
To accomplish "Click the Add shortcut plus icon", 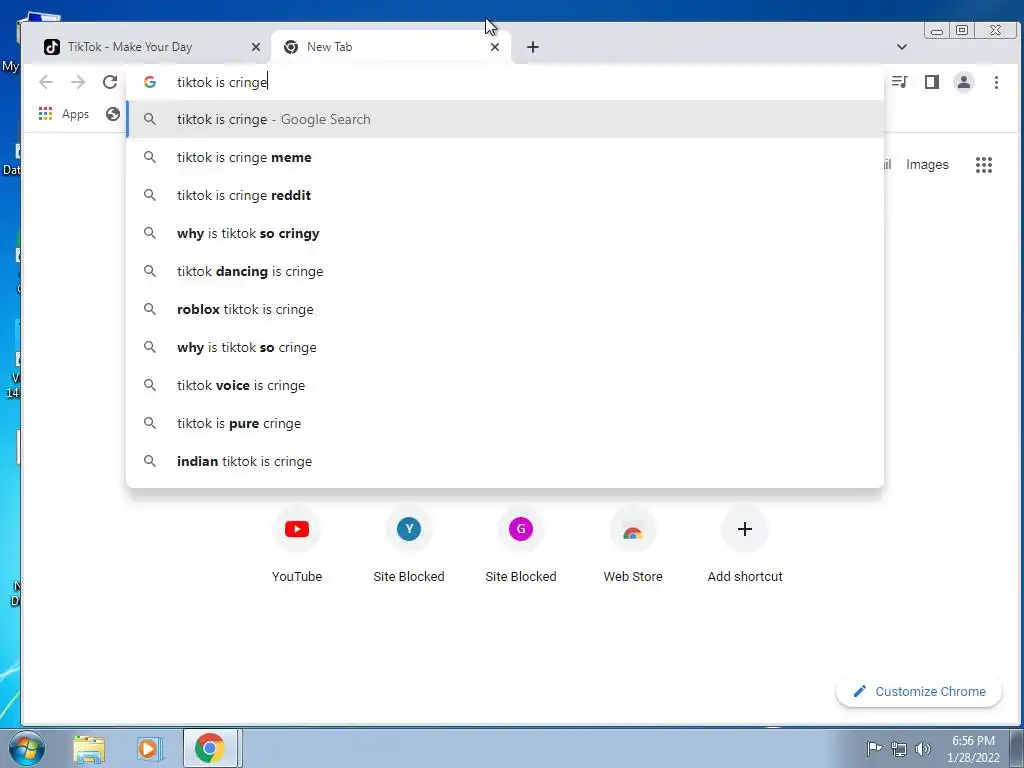I will point(745,529).
